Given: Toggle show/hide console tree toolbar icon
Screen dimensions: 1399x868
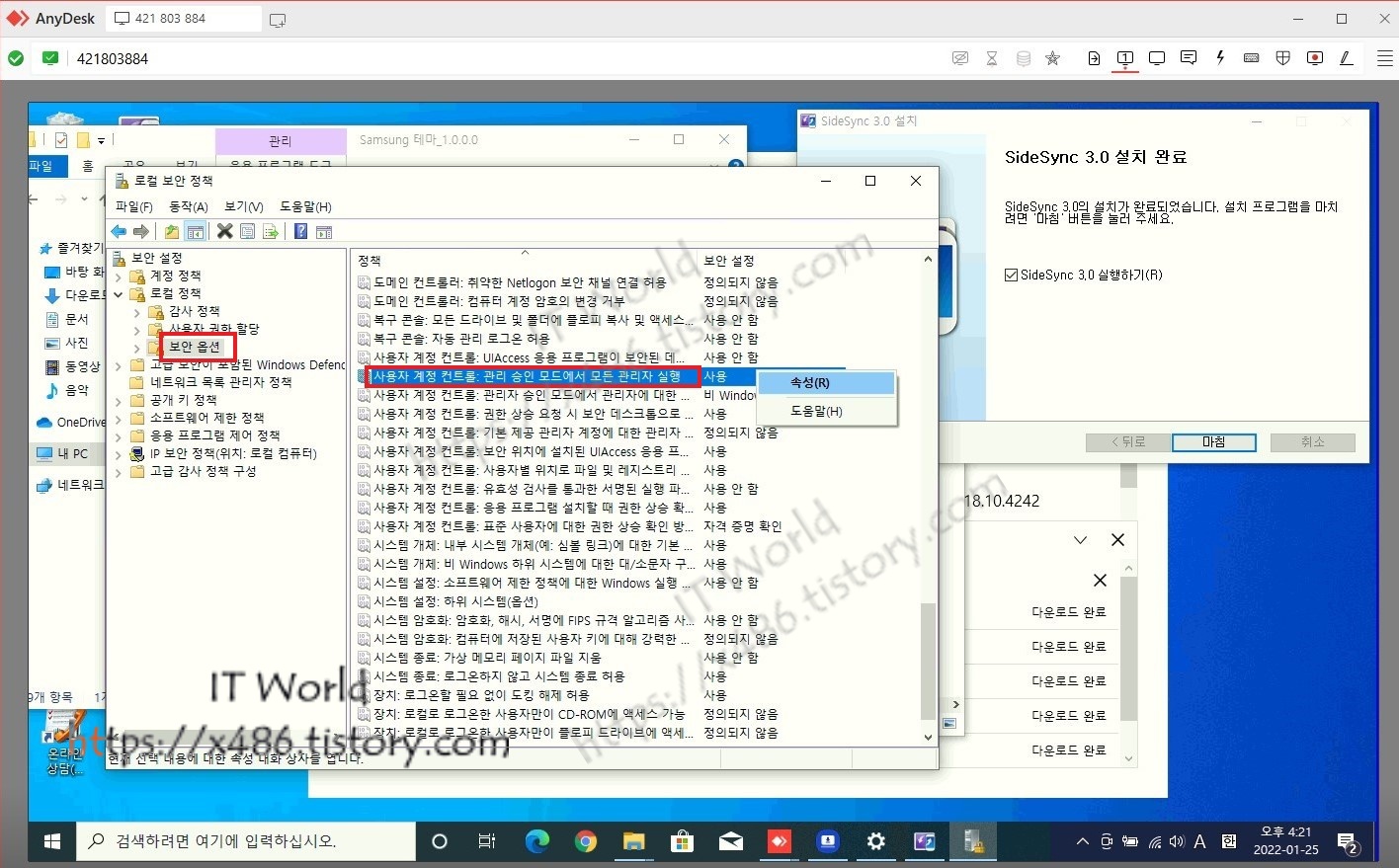Looking at the screenshot, I should point(196,231).
